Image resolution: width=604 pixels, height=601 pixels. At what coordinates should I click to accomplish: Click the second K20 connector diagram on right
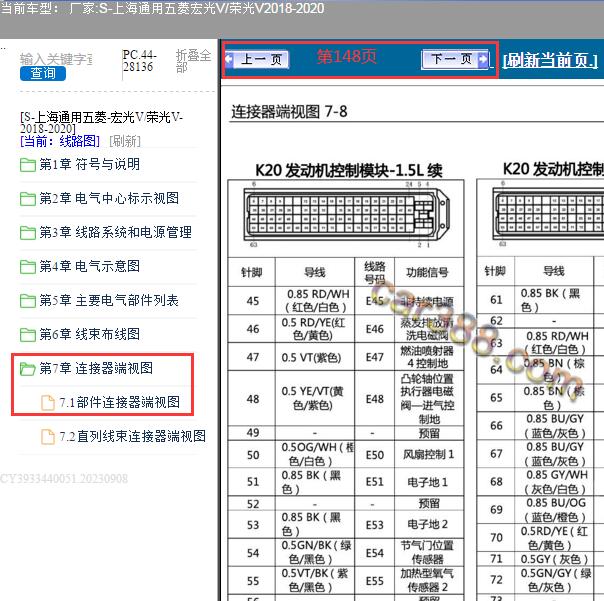coord(548,214)
